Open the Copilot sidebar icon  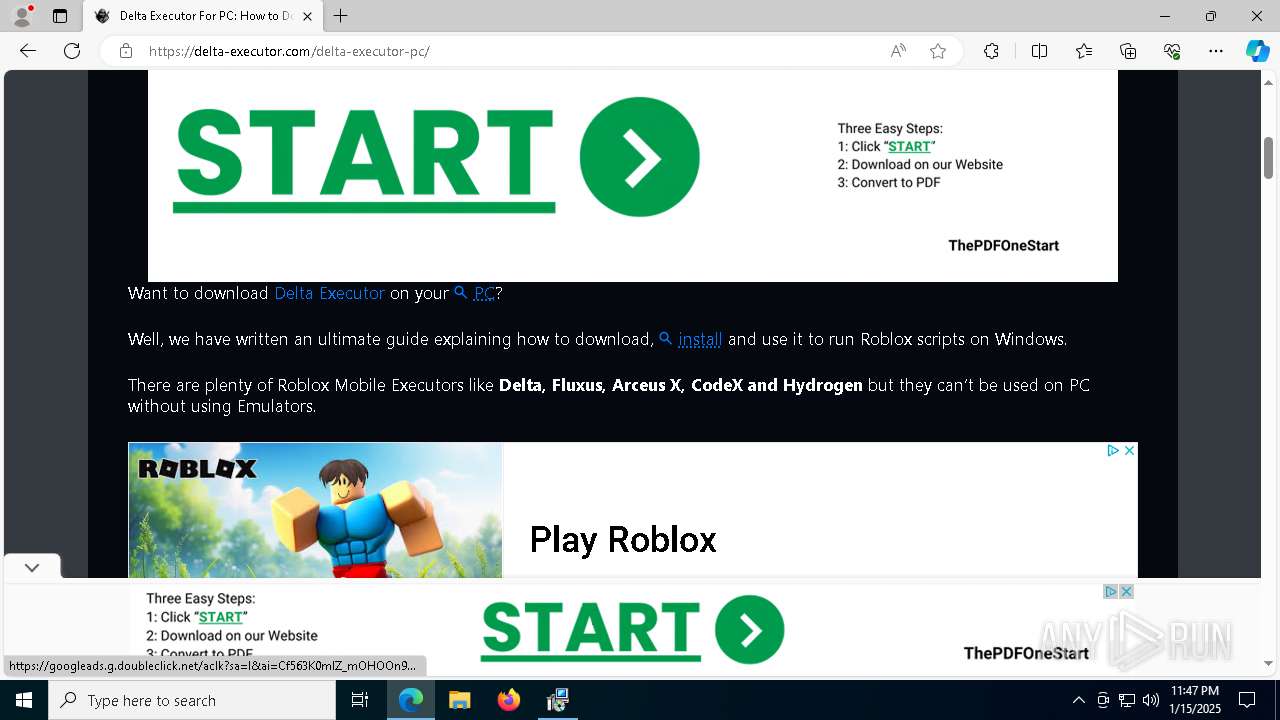coord(1257,51)
